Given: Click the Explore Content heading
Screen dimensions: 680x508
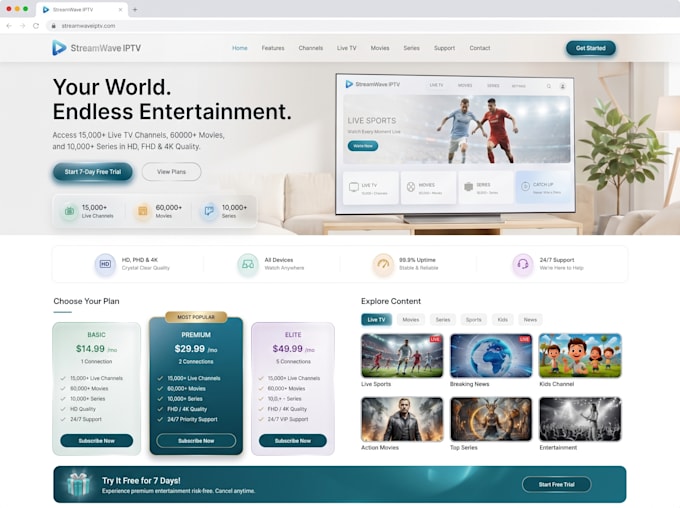Looking at the screenshot, I should tap(391, 301).
